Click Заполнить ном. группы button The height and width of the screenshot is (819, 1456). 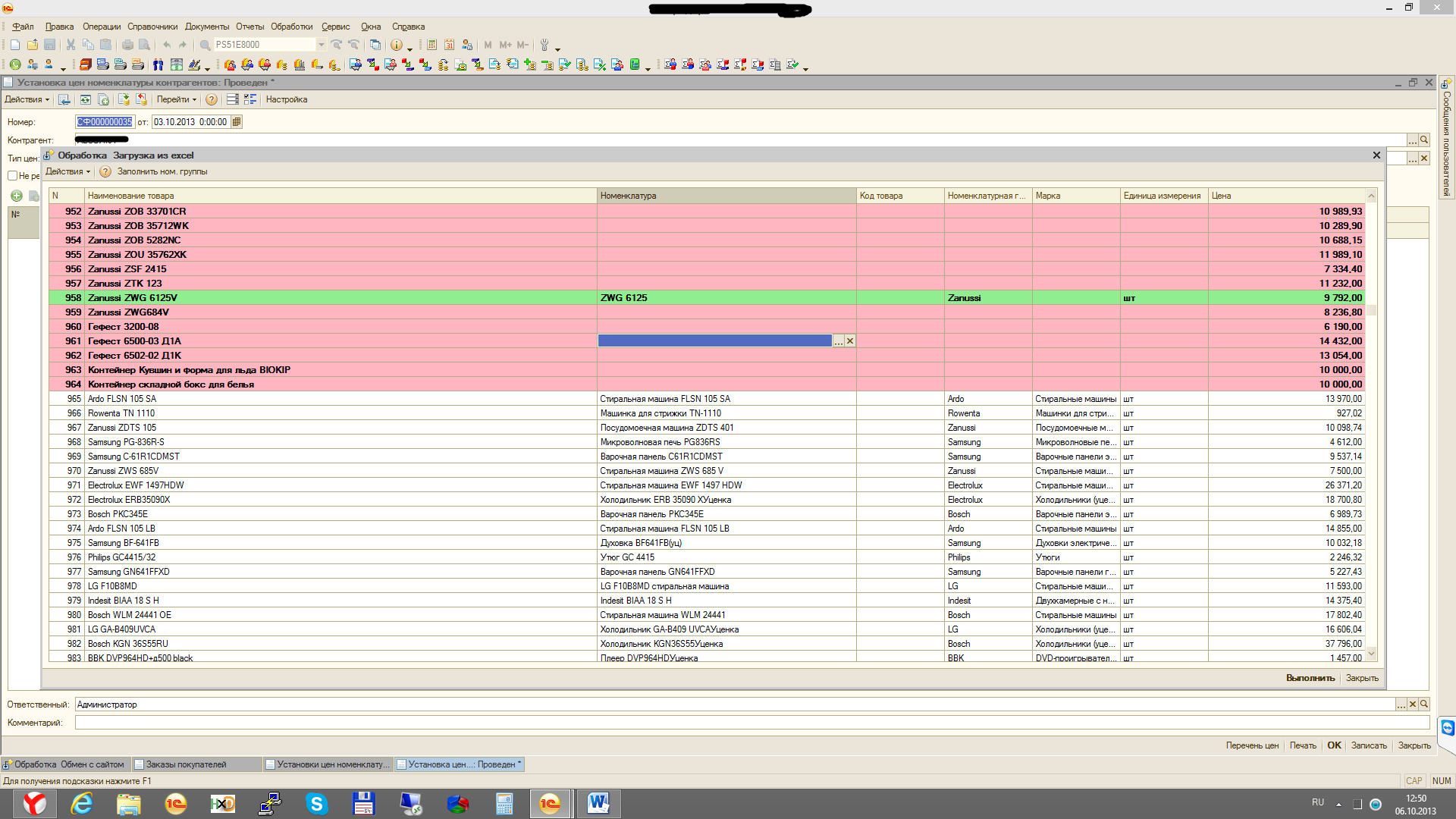pyautogui.click(x=162, y=171)
